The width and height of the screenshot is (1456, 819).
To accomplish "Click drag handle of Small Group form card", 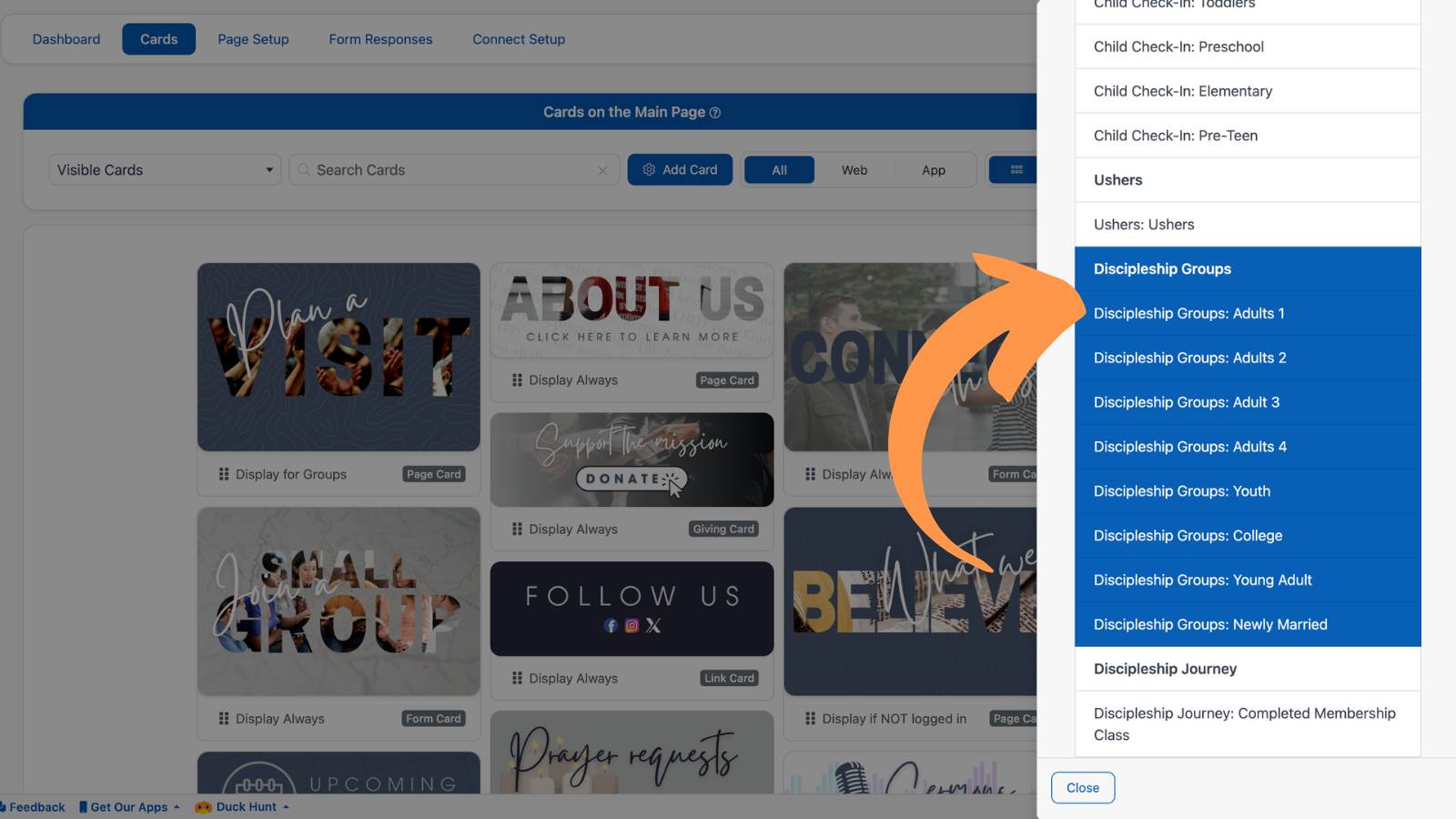I will click(x=224, y=719).
